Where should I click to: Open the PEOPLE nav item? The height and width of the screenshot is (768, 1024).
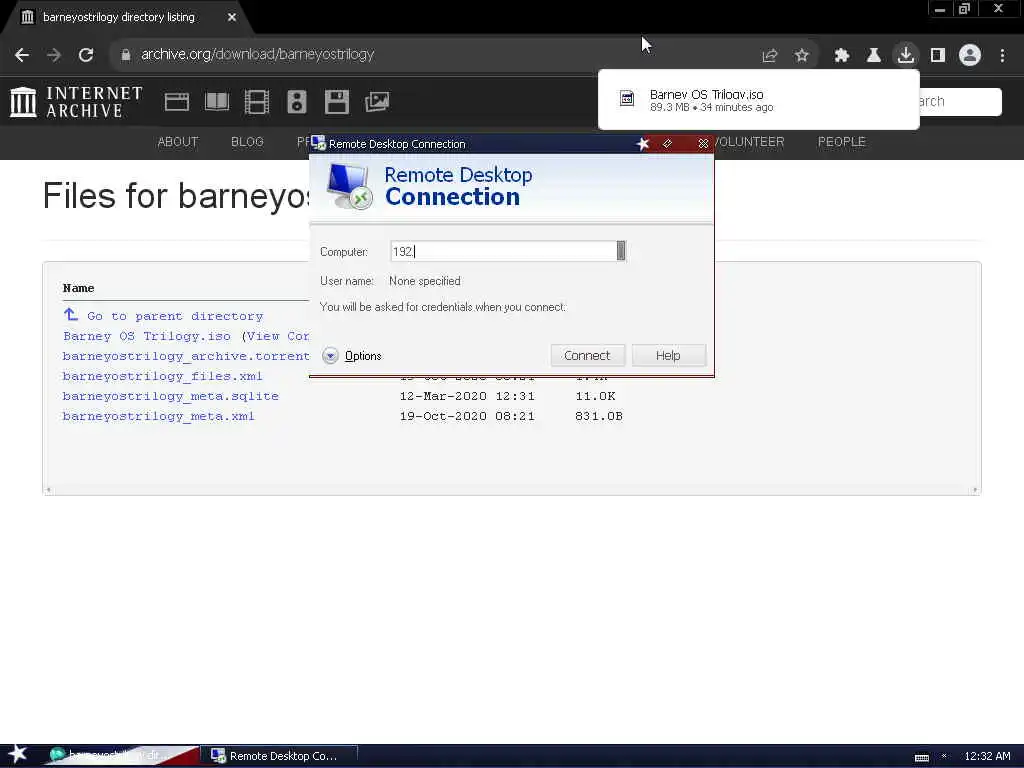point(842,142)
